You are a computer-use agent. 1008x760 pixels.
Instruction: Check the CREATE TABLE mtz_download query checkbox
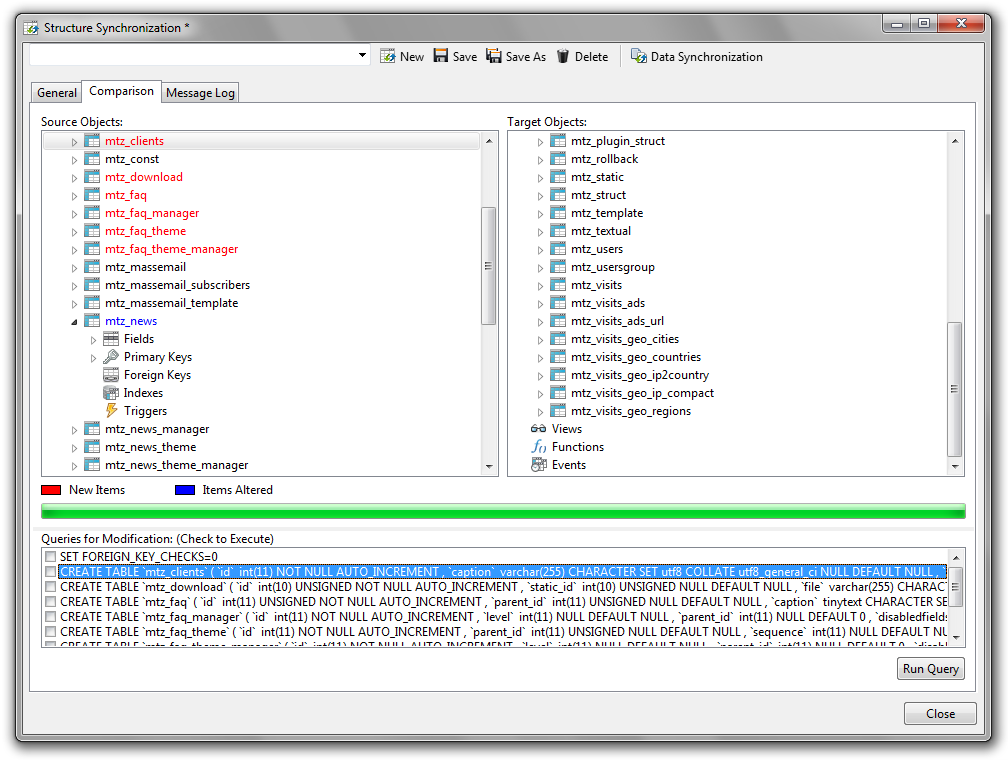(50, 586)
